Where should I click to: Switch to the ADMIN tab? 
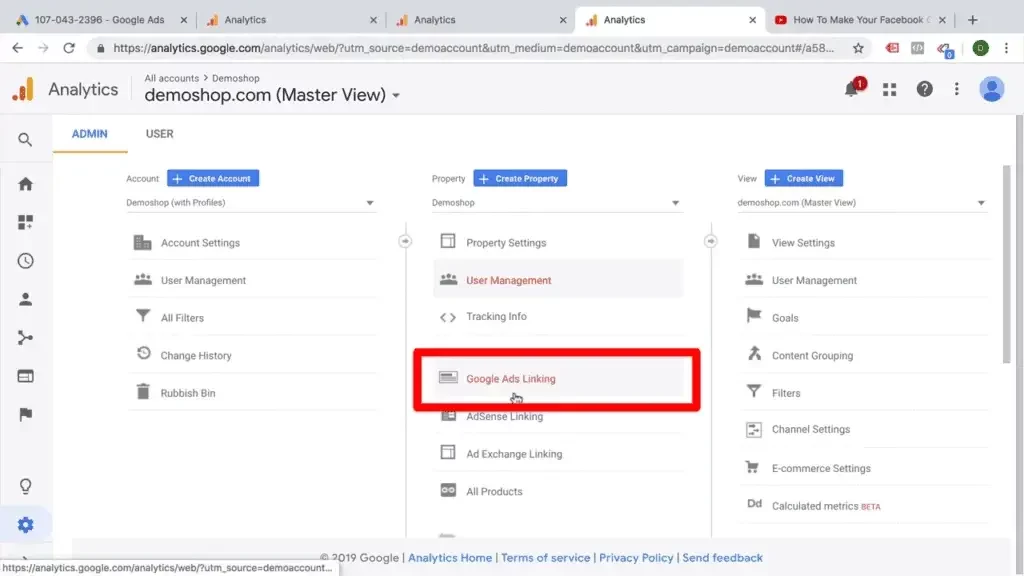coord(89,134)
